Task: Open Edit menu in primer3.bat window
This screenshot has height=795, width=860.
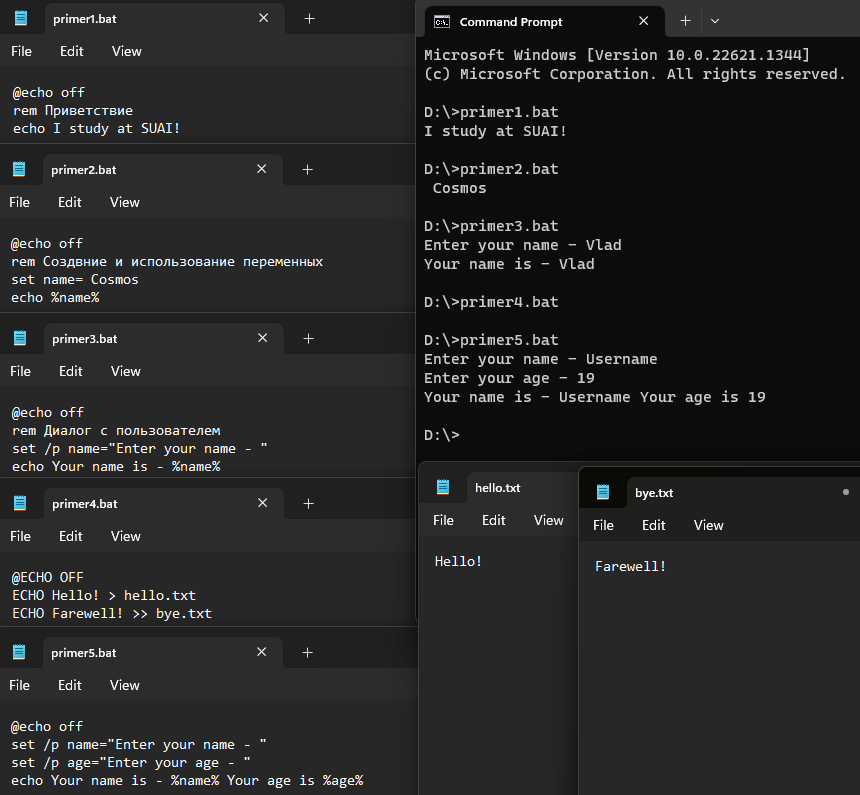Action: click(x=71, y=371)
